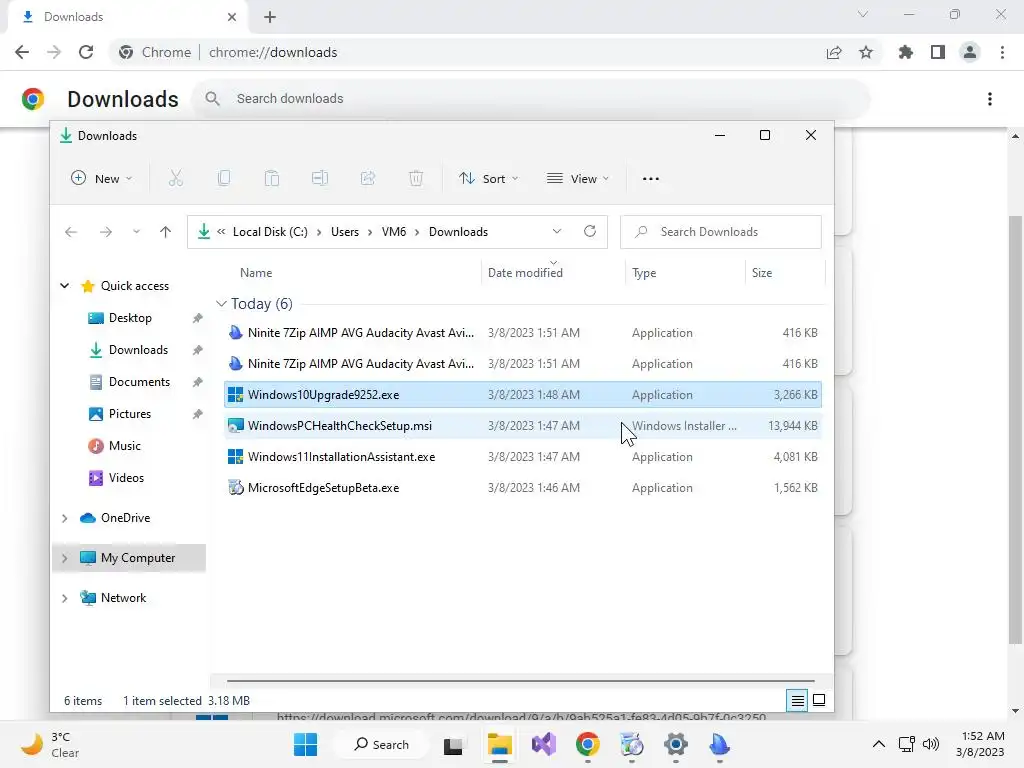Click Chrome page vertical scrollbar
The width and height of the screenshot is (1024, 768).
1015,428
